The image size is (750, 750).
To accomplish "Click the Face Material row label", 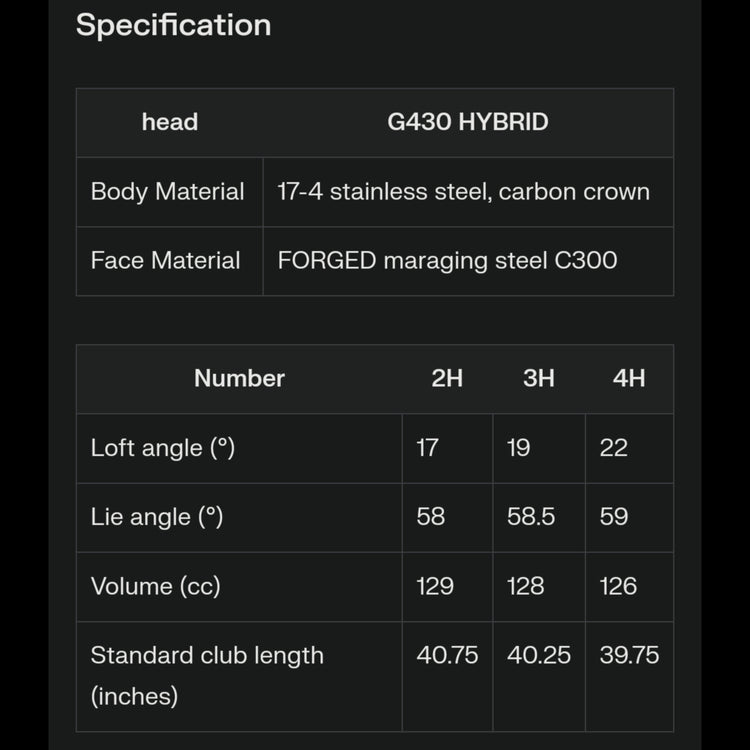I will point(165,260).
